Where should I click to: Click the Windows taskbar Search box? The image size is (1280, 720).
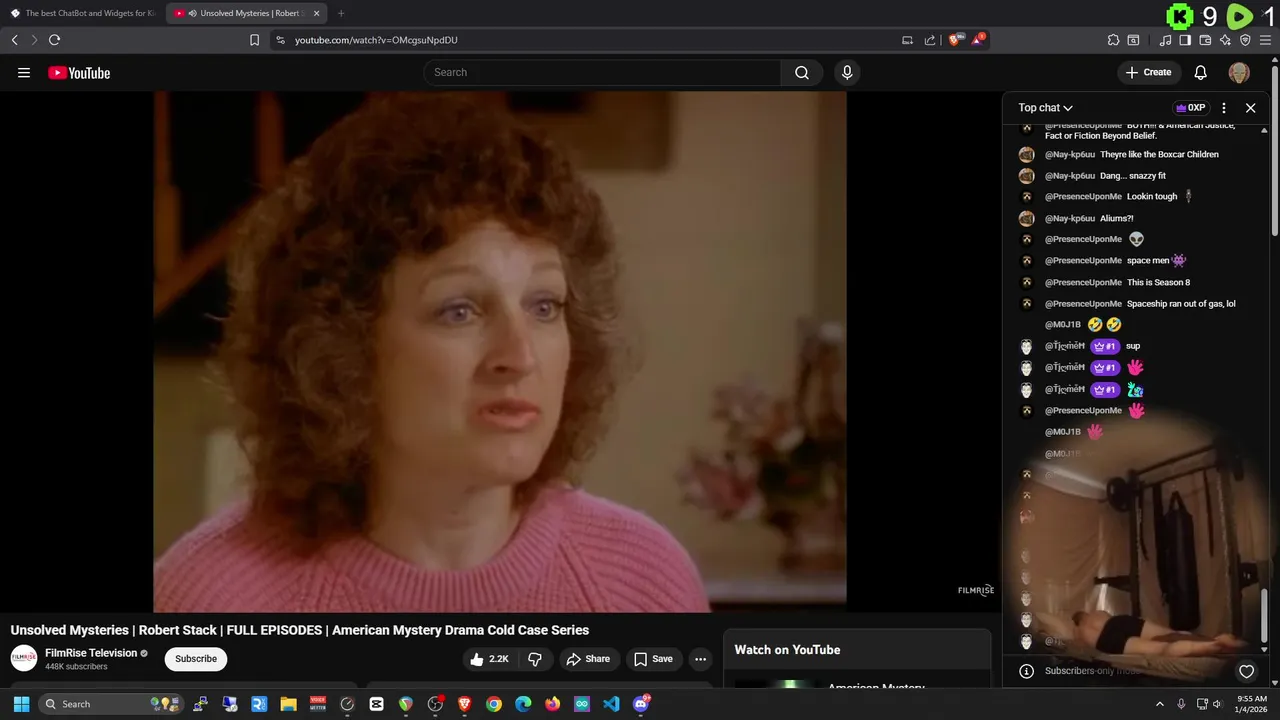click(112, 704)
